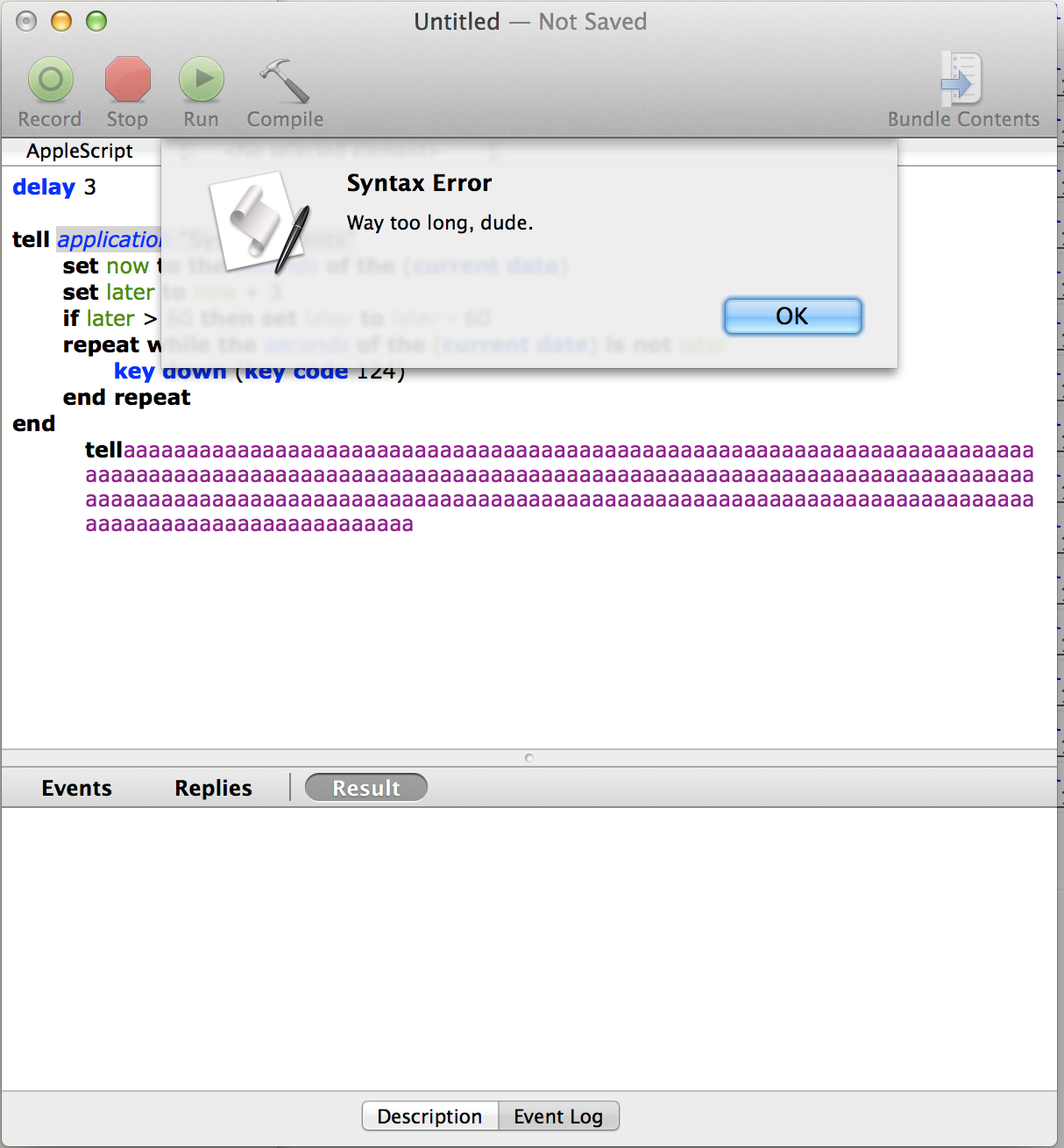Click the purple 'aaaa' text block
The width and height of the screenshot is (1064, 1148).
(x=559, y=488)
